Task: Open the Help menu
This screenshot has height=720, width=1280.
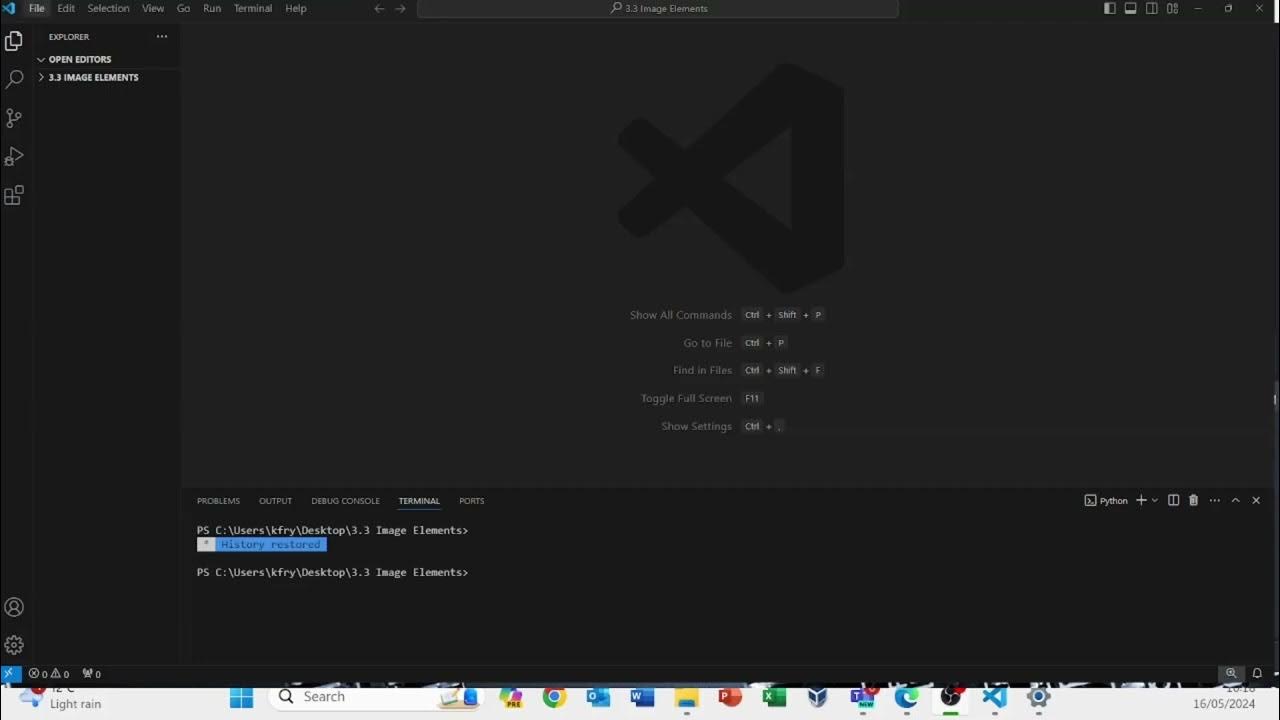Action: click(296, 8)
